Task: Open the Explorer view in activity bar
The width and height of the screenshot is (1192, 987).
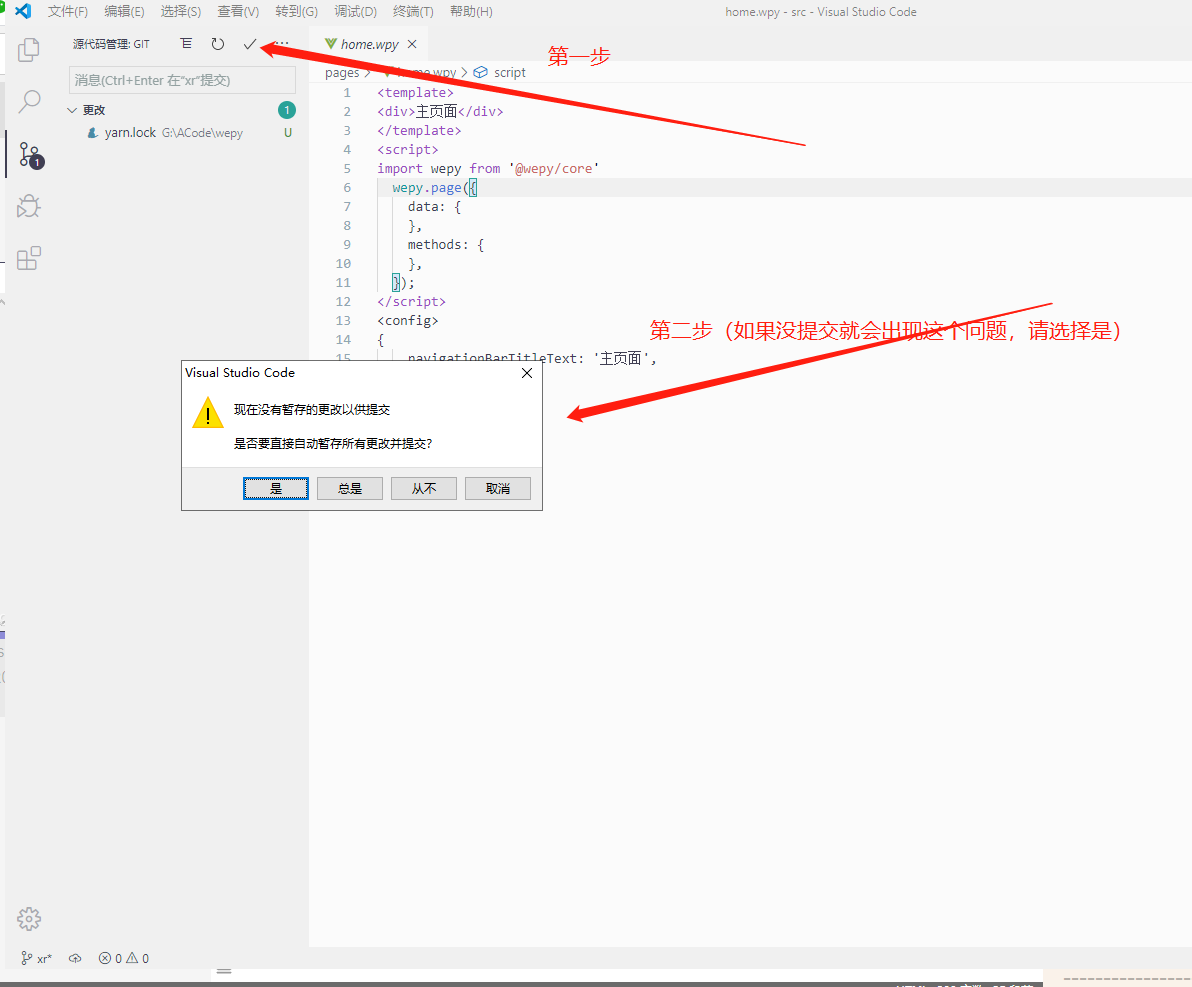Action: pyautogui.click(x=29, y=49)
